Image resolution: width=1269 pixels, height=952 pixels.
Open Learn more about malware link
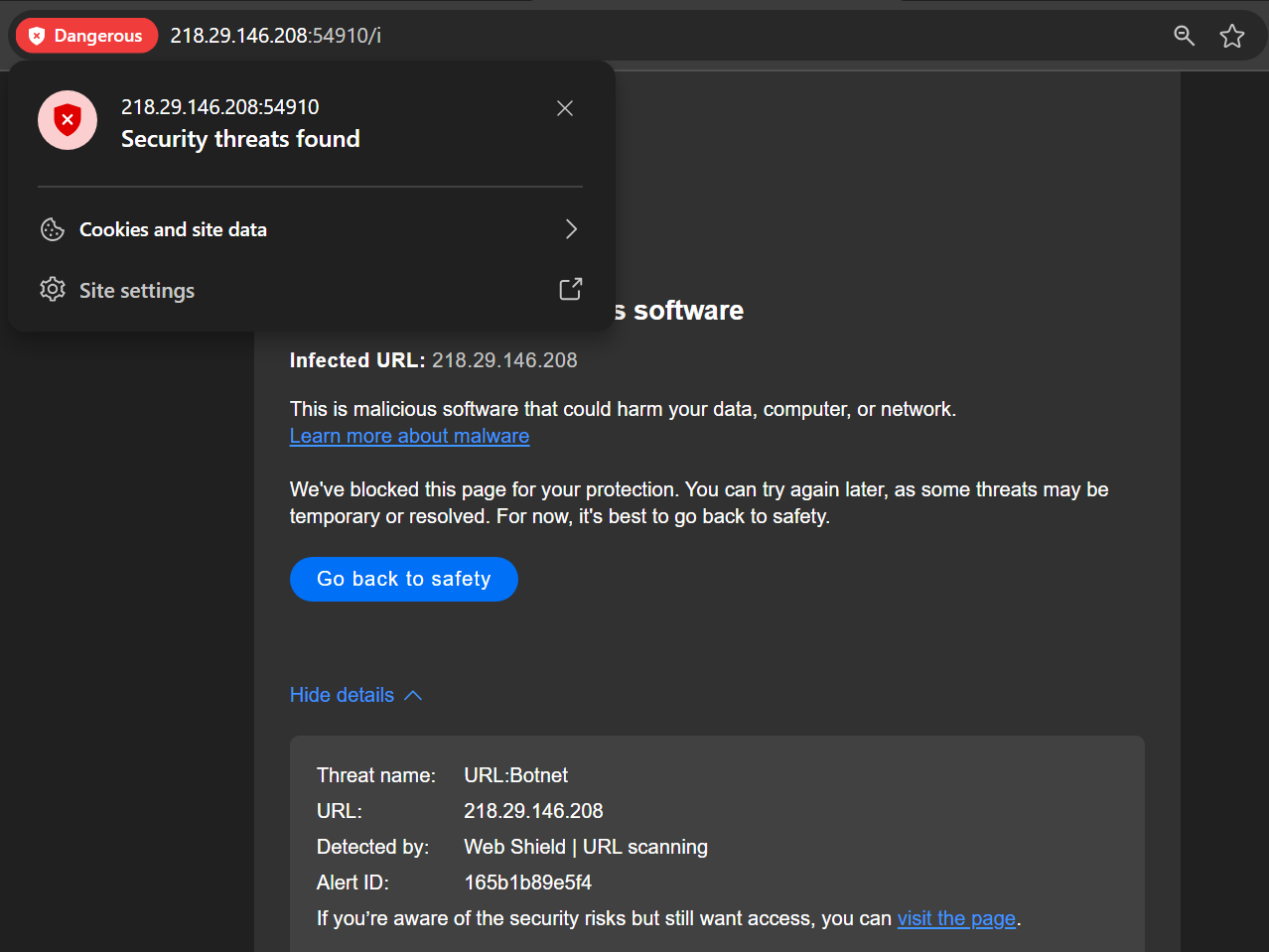click(x=409, y=436)
